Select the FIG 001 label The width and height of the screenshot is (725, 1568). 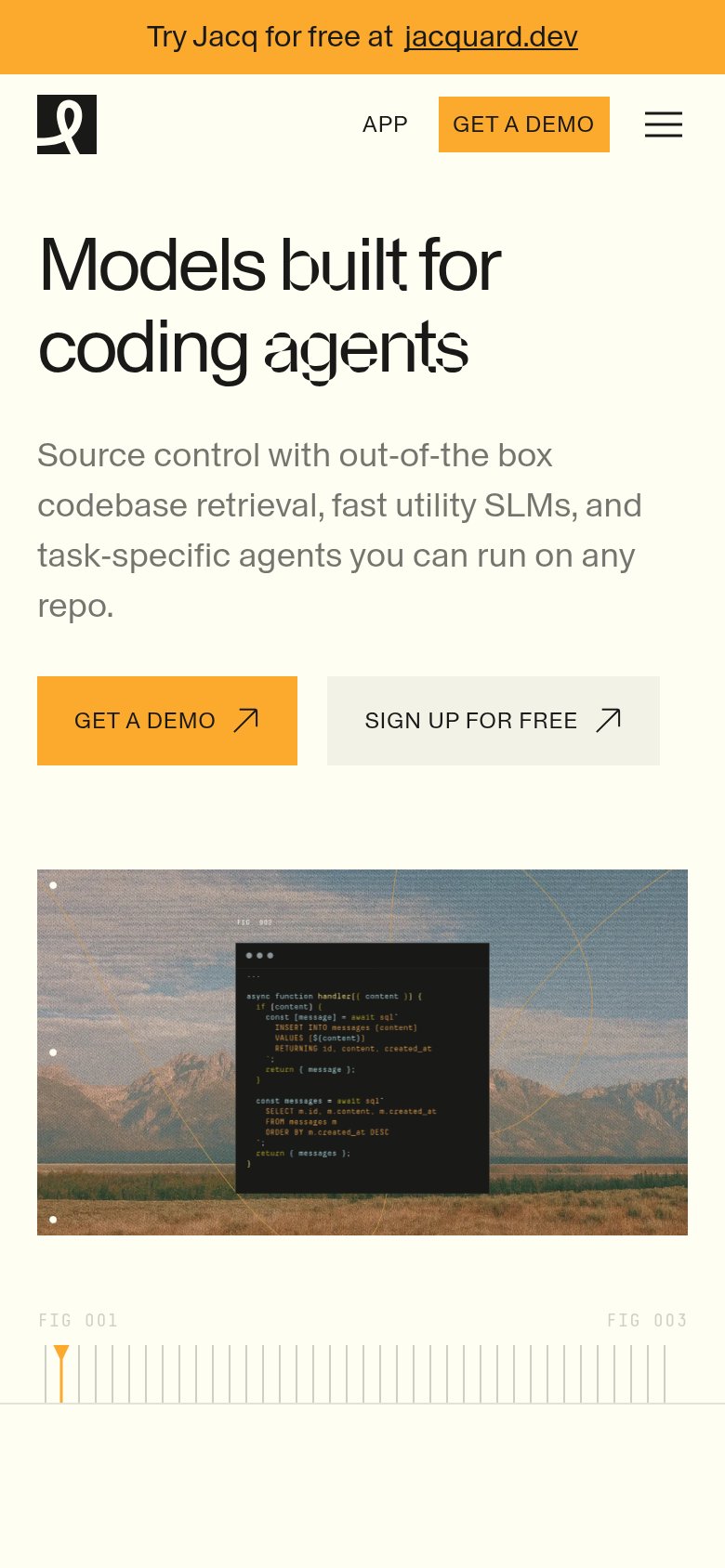78,1320
